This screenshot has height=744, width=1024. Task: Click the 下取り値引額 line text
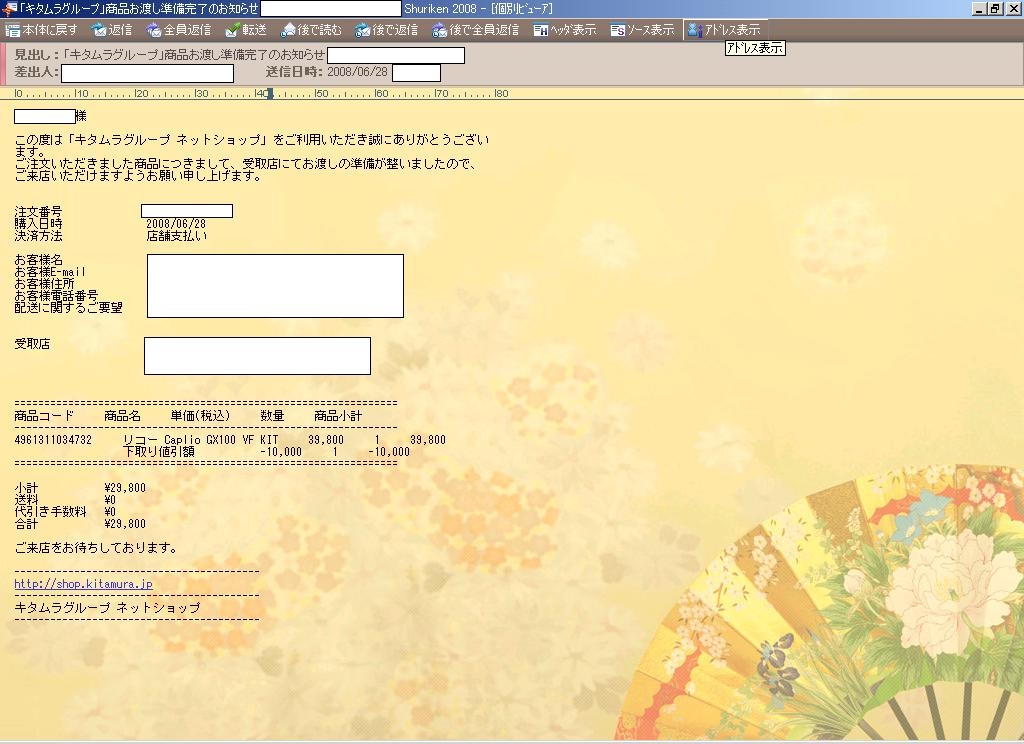[x=159, y=451]
